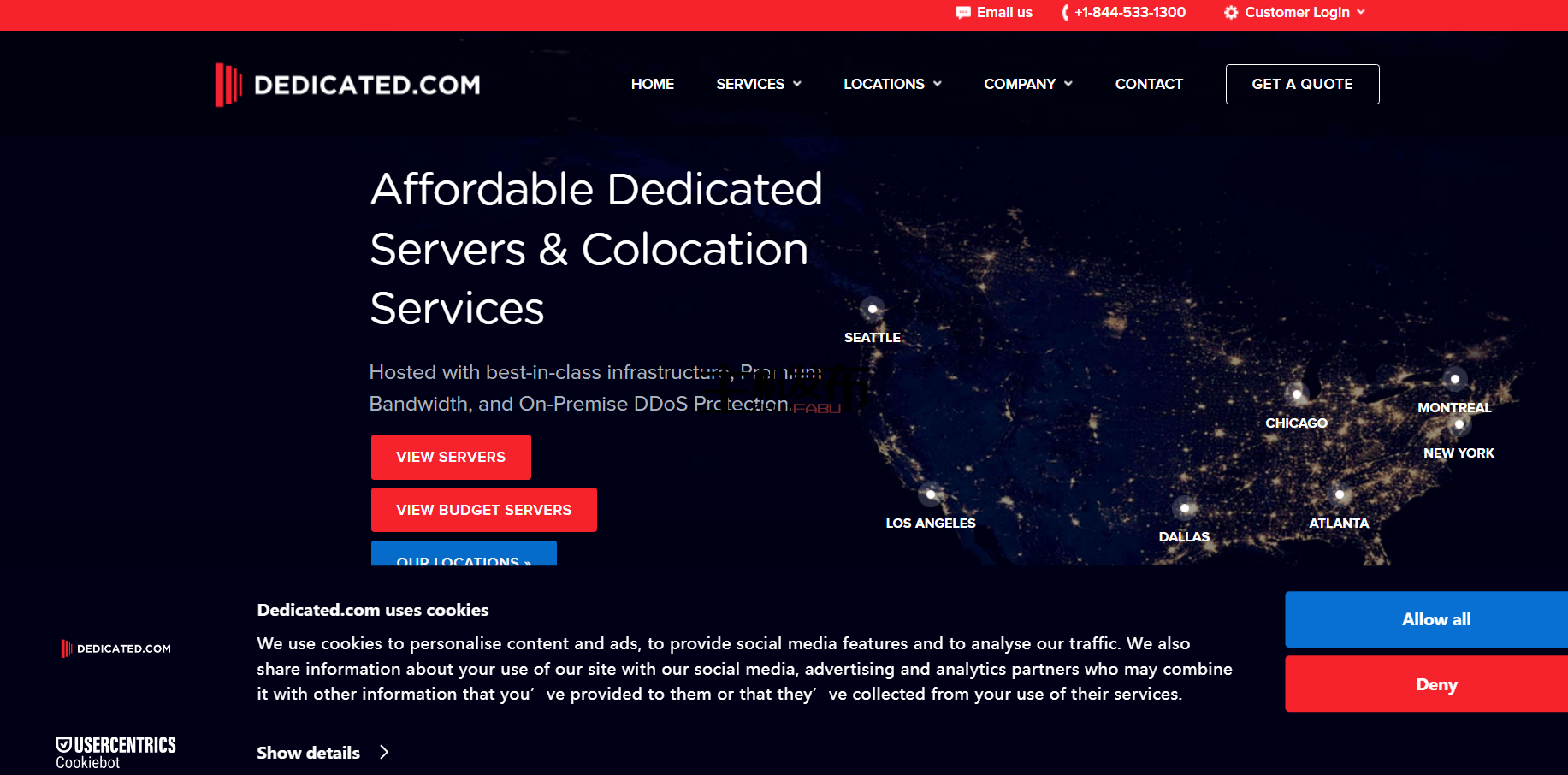
Task: Open the Services dropdown menu
Action: pyautogui.click(x=758, y=84)
